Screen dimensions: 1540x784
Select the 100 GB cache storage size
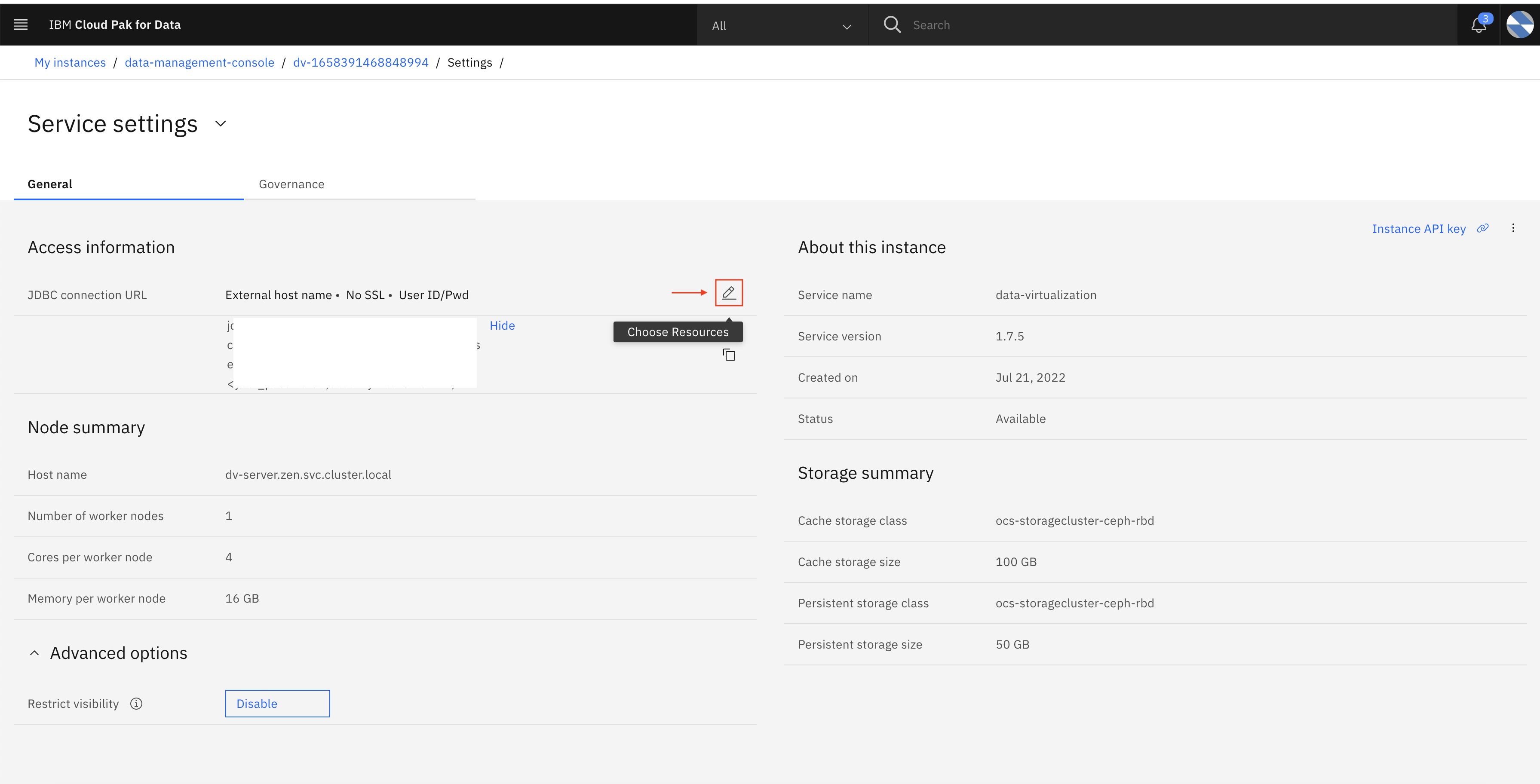pos(1016,562)
